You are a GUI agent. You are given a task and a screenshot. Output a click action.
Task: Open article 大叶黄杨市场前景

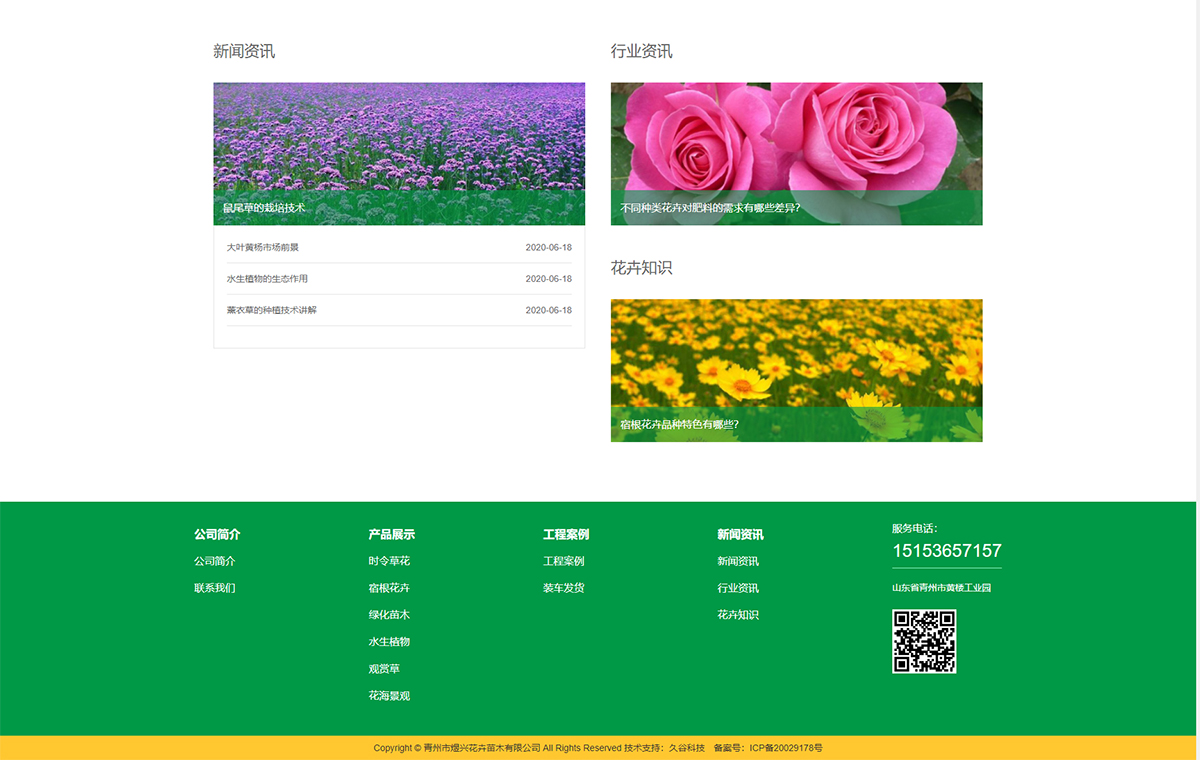[x=263, y=247]
